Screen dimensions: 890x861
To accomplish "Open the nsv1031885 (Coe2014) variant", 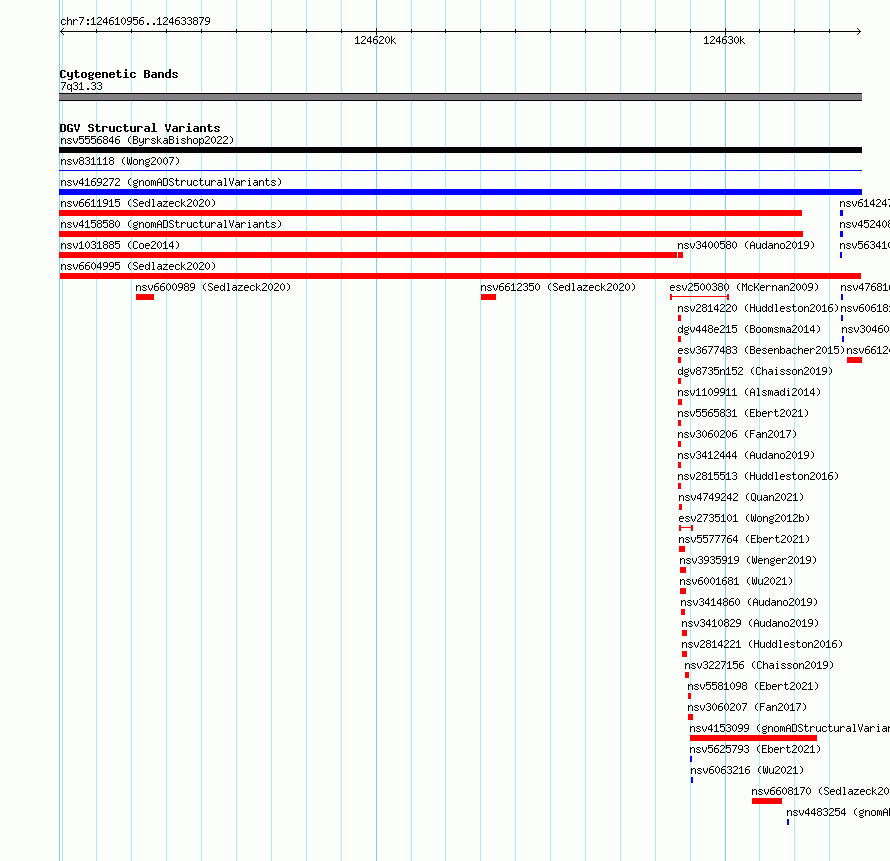I will pyautogui.click(x=120, y=245).
